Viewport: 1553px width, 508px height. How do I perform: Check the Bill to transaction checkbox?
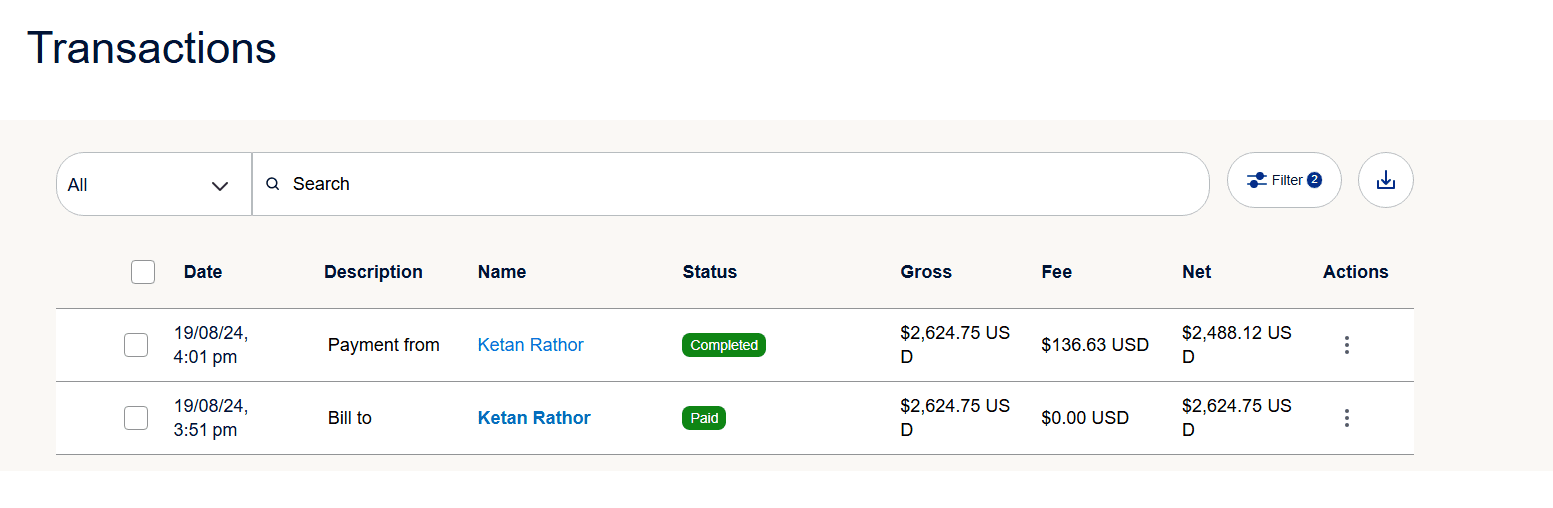pos(136,418)
